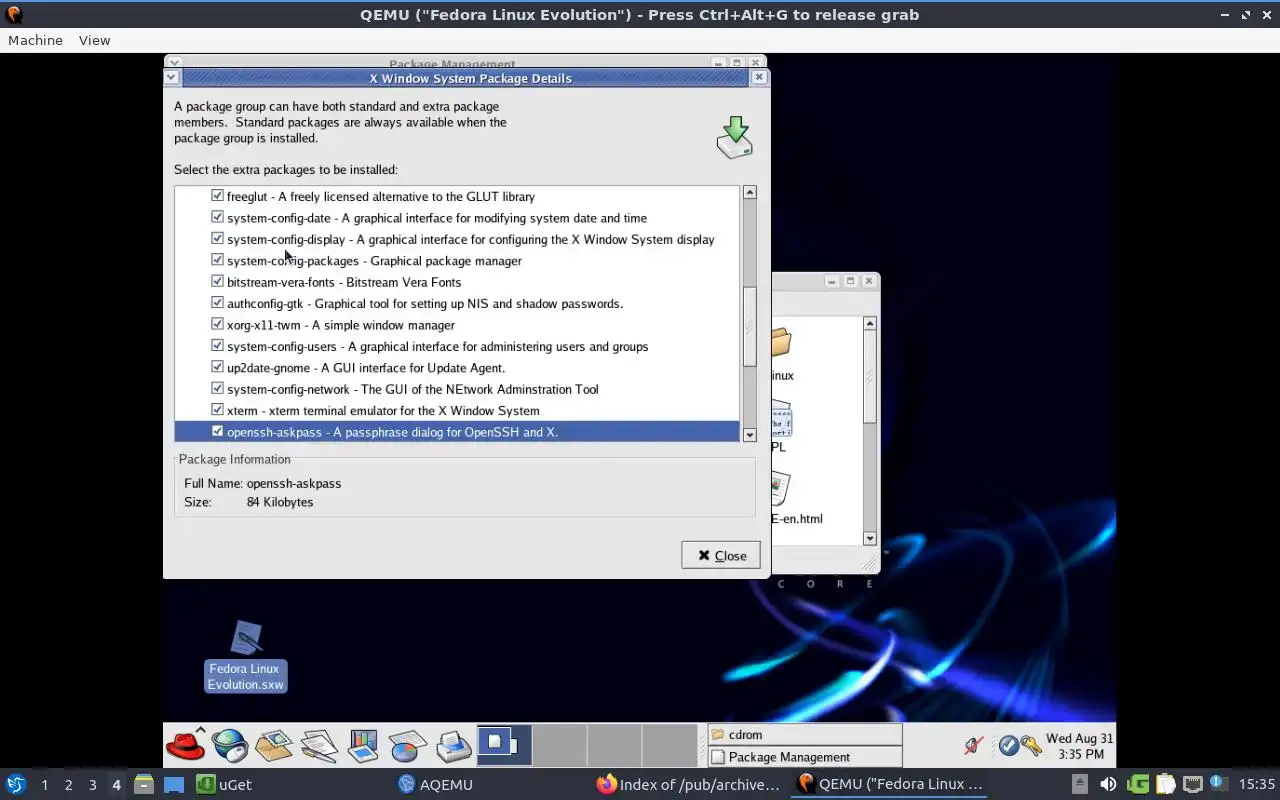The width and height of the screenshot is (1280, 800).
Task: Click the muted volume icon in Fedora panel
Action: 973,746
